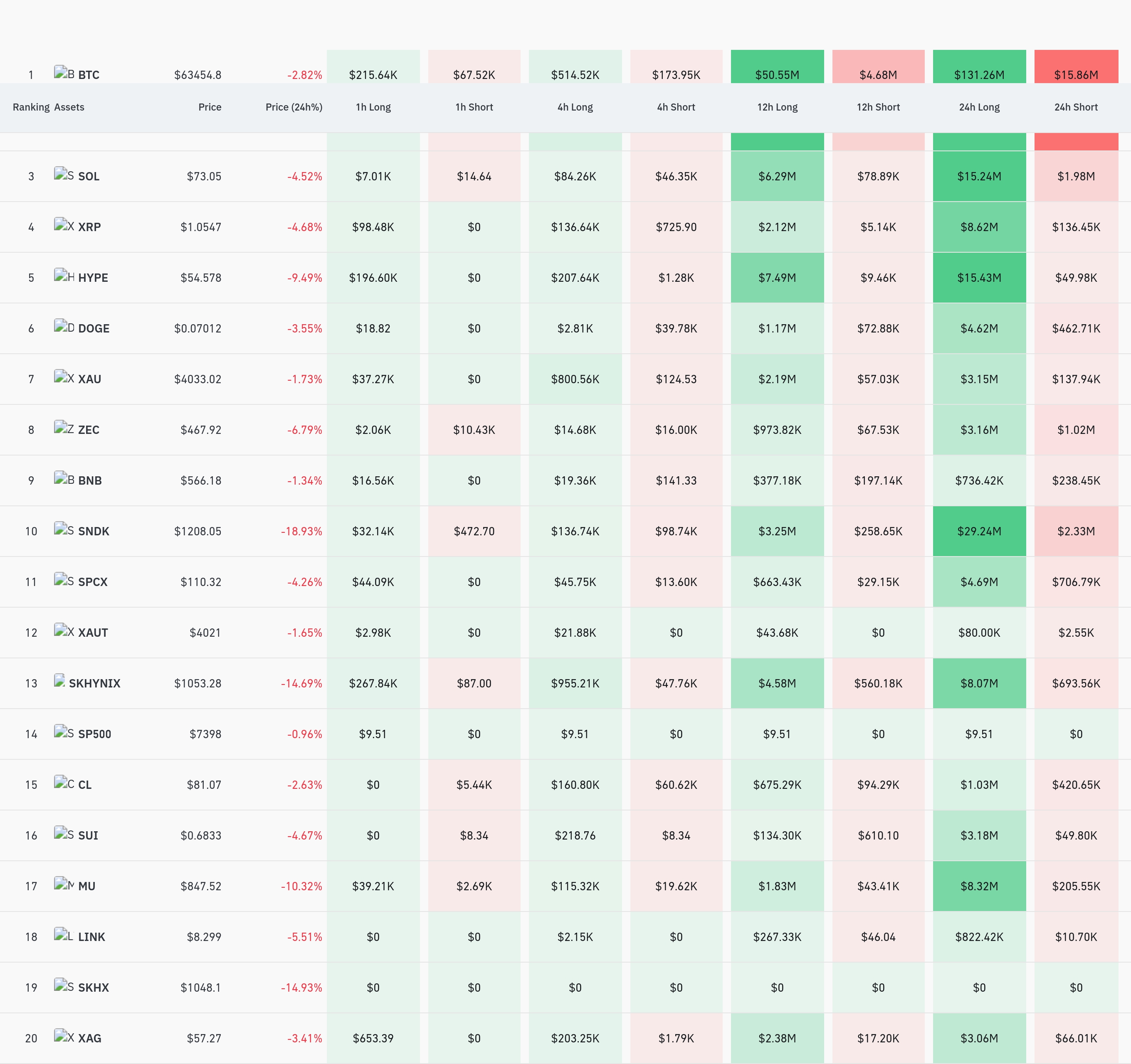Sort by 12h Short column header

878,107
